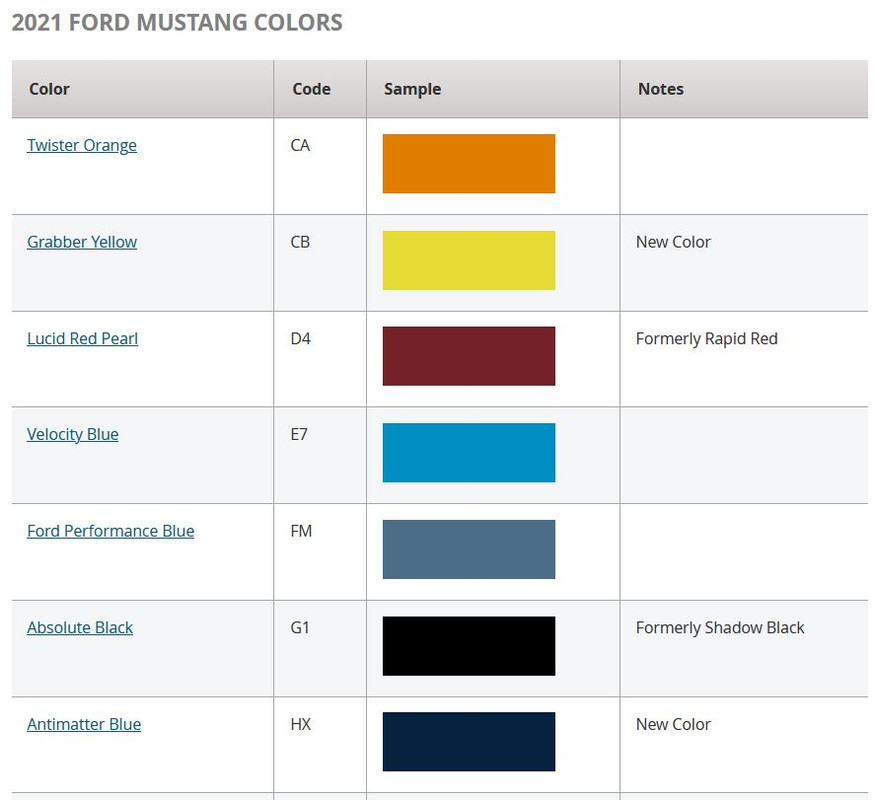Click the Formerly Shadow Black note

pos(720,628)
